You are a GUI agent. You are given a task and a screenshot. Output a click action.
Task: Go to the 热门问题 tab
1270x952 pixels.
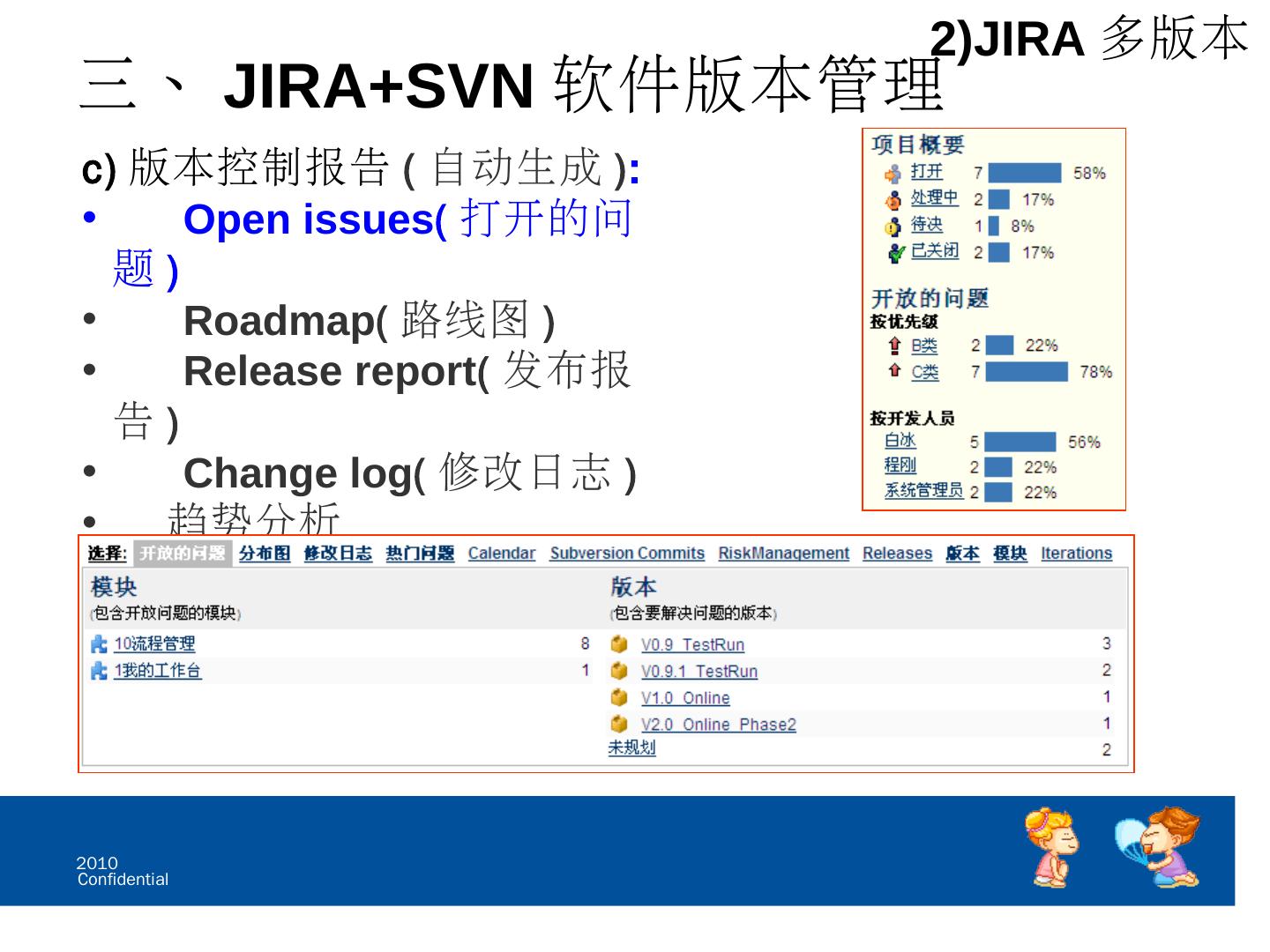[x=420, y=553]
